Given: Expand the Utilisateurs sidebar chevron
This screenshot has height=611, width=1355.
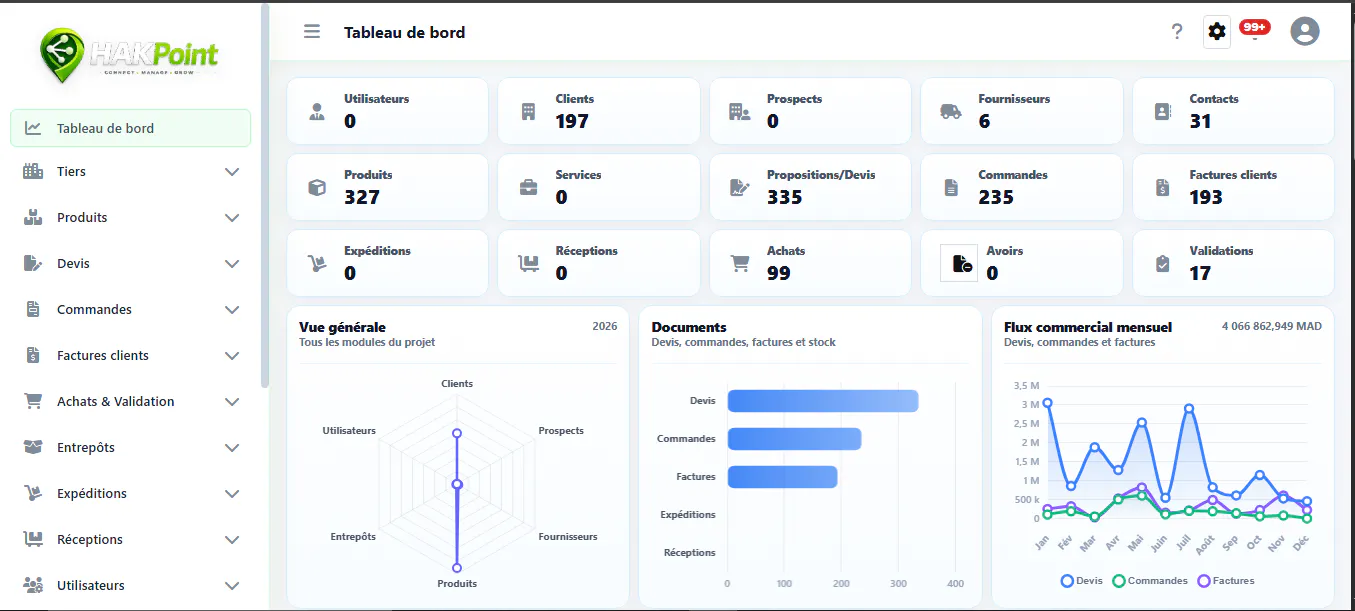Looking at the screenshot, I should (x=232, y=586).
